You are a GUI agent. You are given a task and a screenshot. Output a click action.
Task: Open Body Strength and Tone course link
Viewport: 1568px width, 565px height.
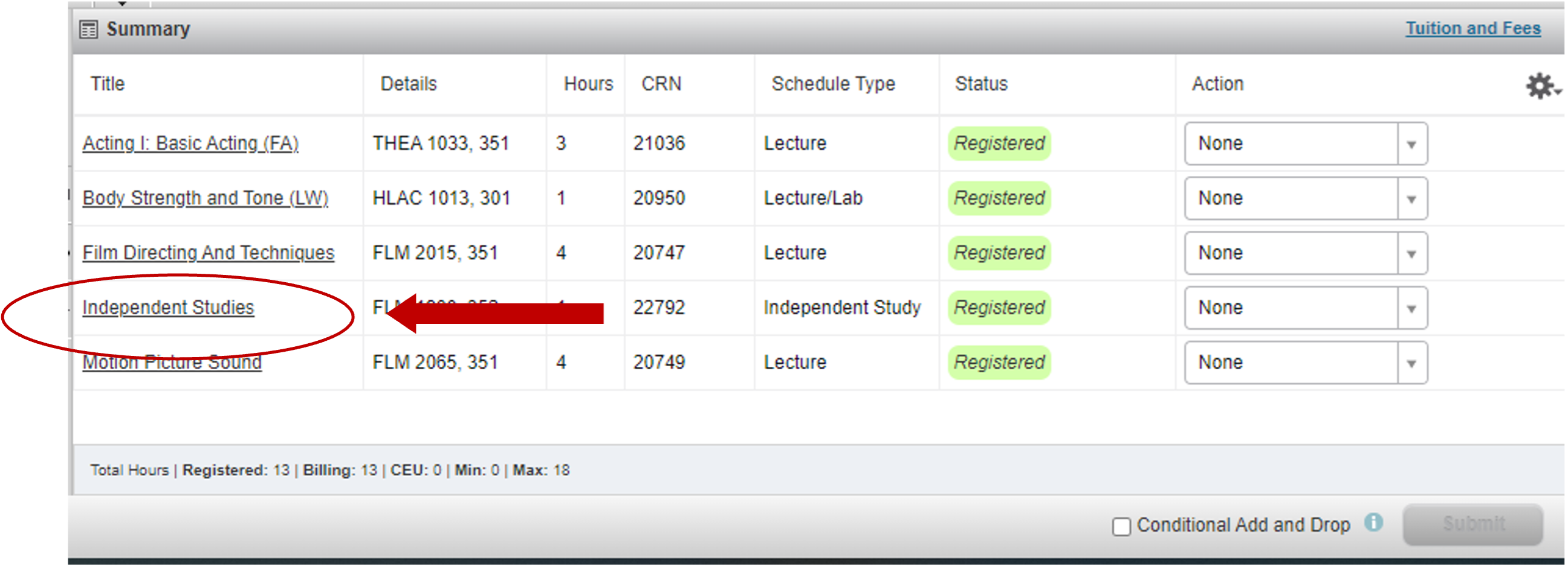click(205, 198)
